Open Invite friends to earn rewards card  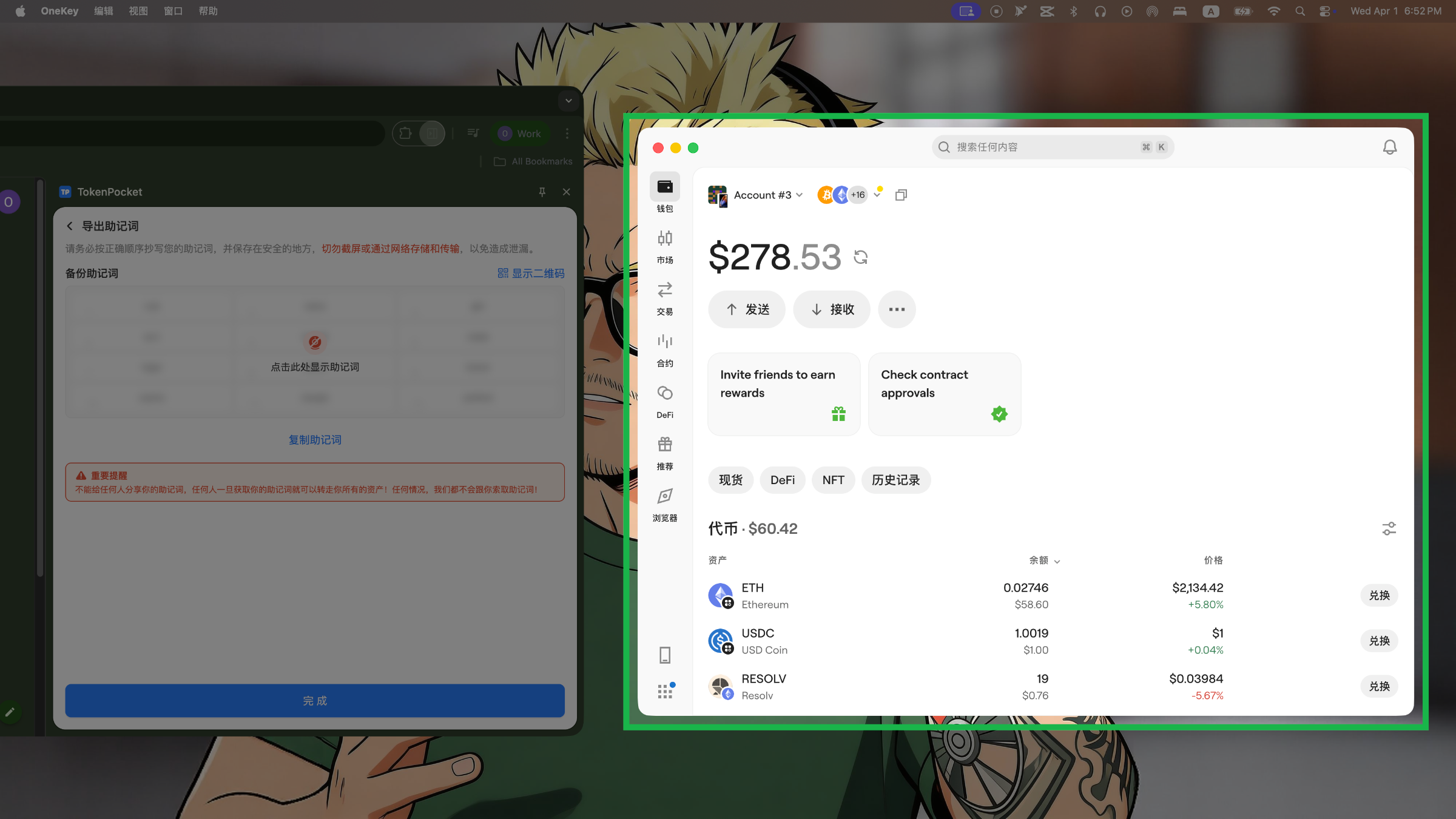784,394
